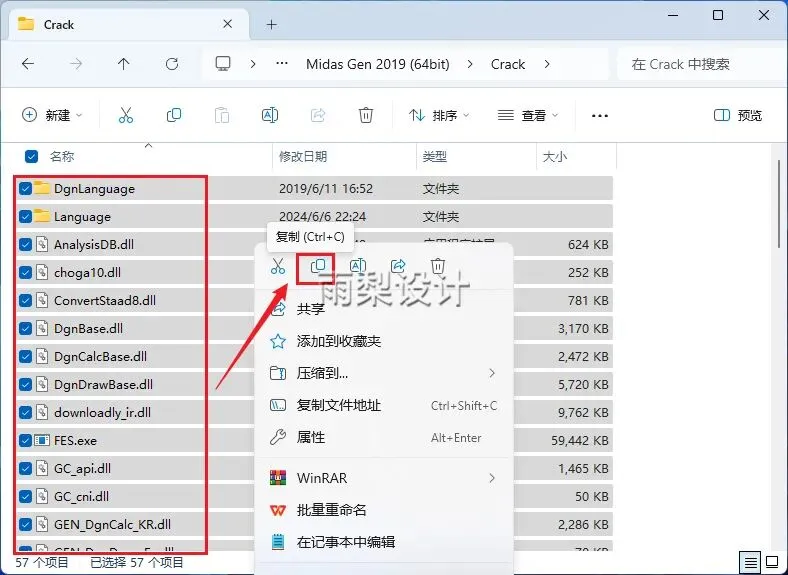Click the Delete trash icon in toolbar
This screenshot has width=788, height=575.
click(366, 115)
